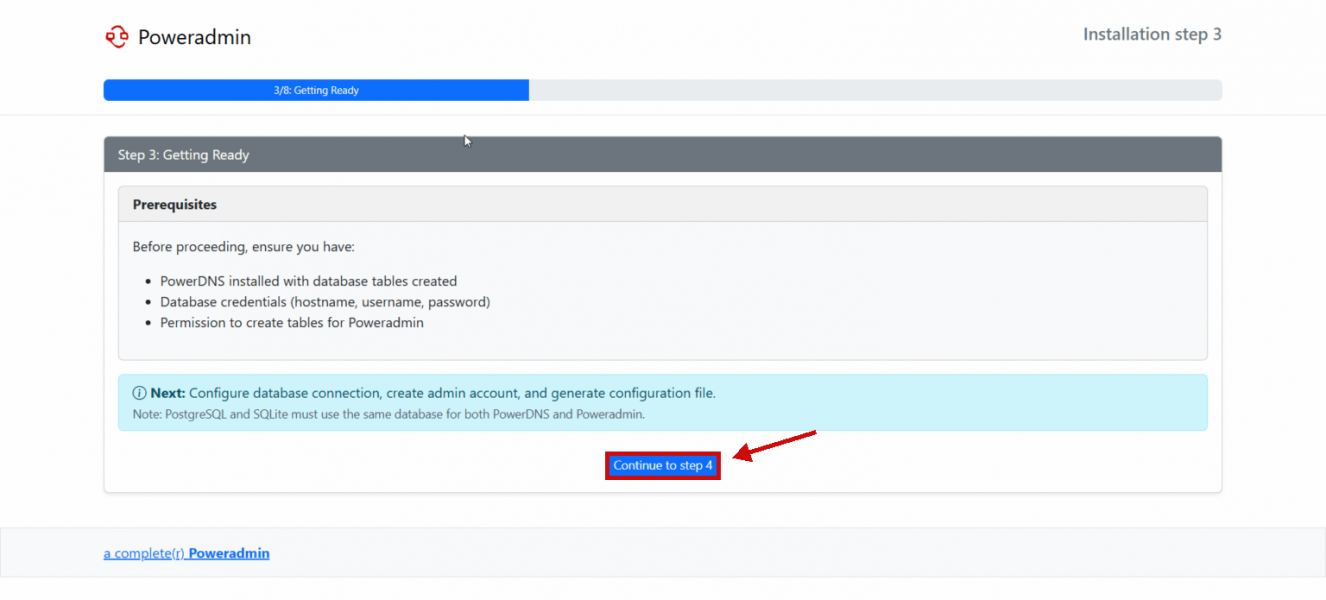The width and height of the screenshot is (1326, 600).
Task: Click the Installation step 3 heading
Action: click(1151, 34)
